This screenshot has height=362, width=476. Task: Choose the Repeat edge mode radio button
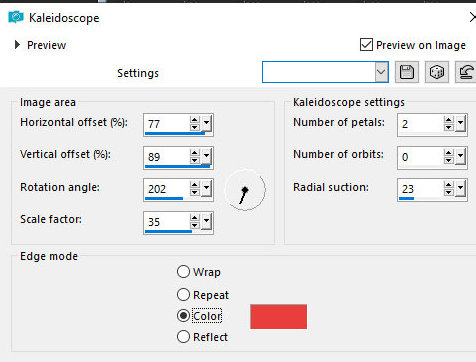(x=183, y=295)
